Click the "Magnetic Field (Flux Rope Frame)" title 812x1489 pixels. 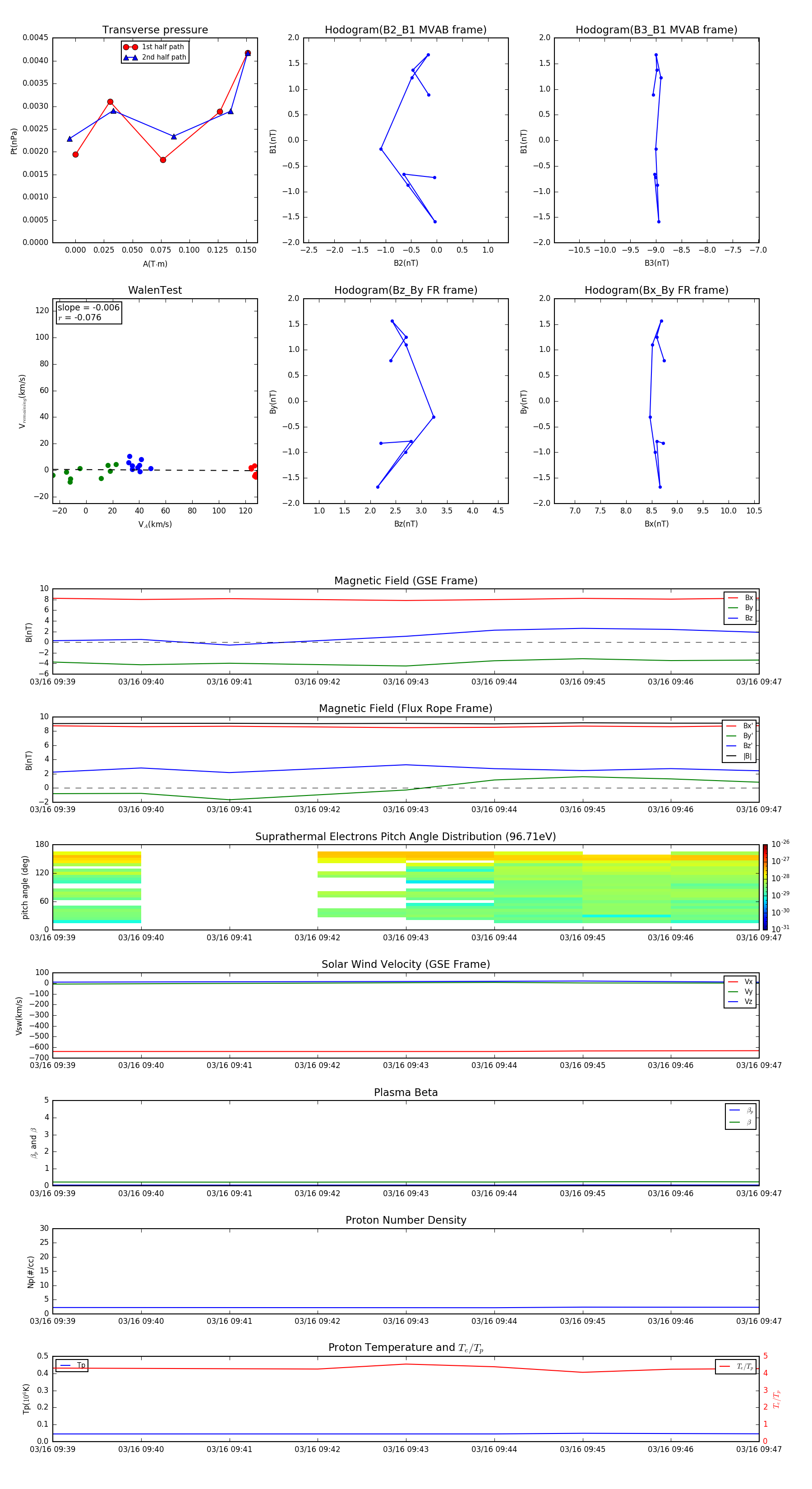pos(406,708)
